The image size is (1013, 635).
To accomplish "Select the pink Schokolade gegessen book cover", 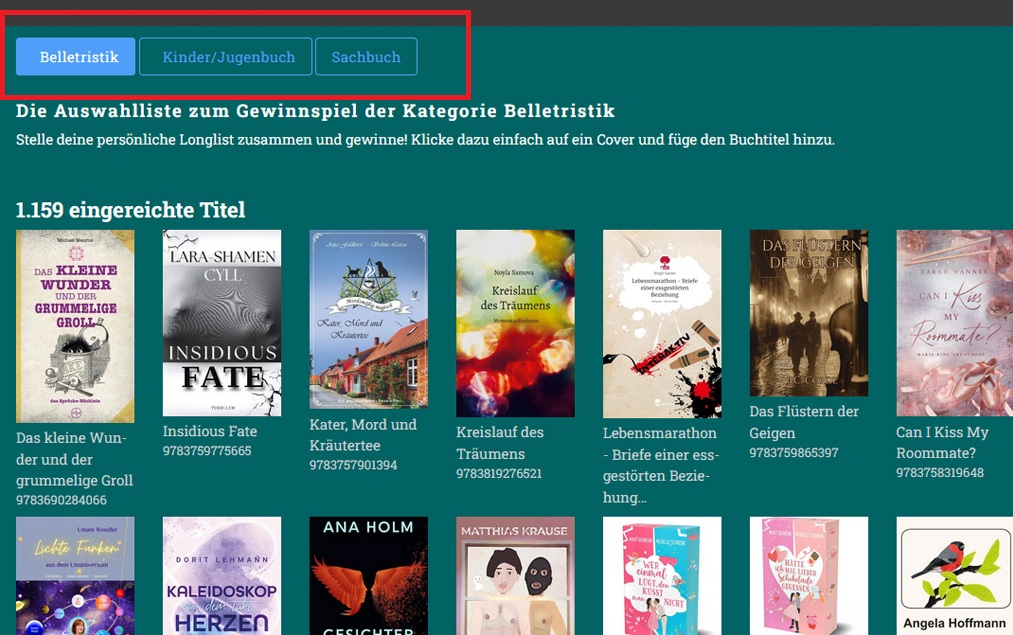I will [808, 576].
